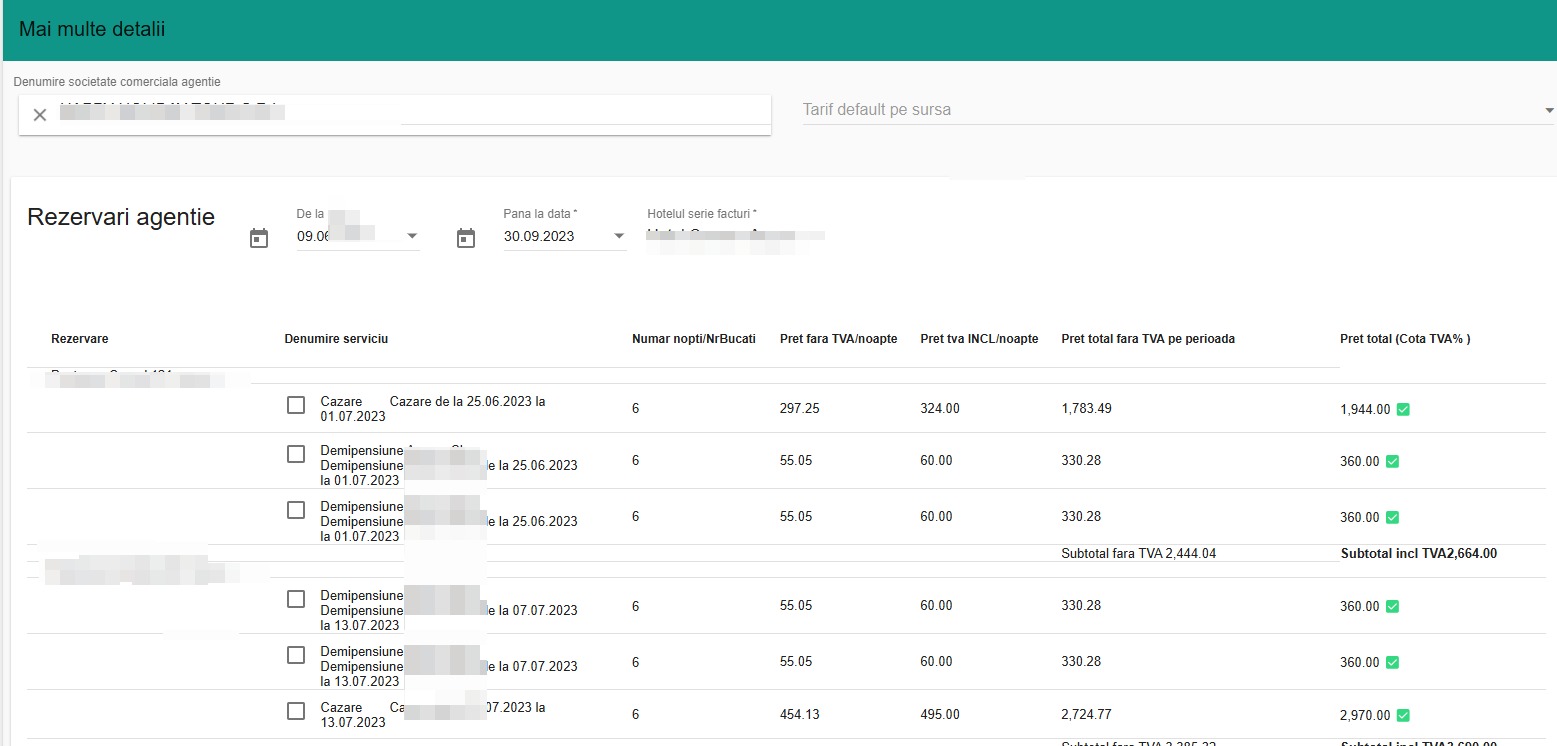1557x746 pixels.
Task: Click the Rezervari agentie heading
Action: pos(121,217)
